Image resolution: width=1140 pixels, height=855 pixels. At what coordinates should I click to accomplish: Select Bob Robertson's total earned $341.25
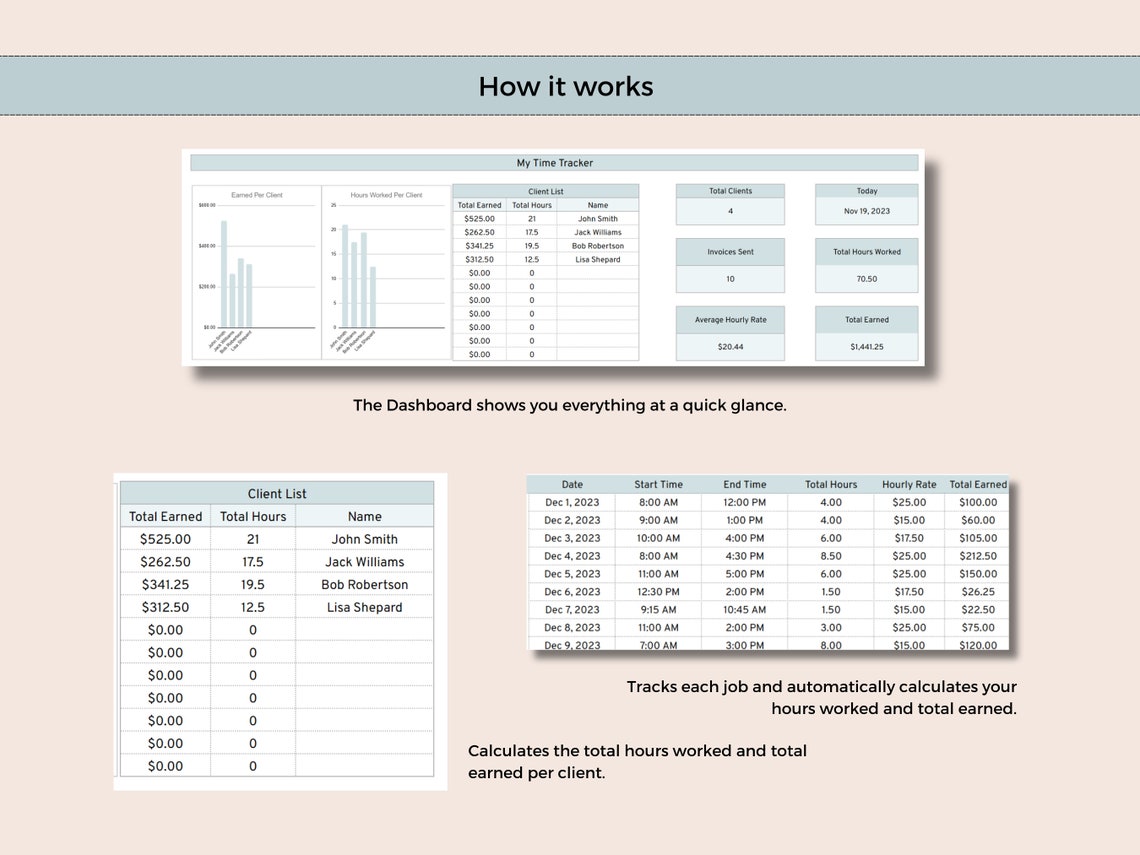[164, 584]
